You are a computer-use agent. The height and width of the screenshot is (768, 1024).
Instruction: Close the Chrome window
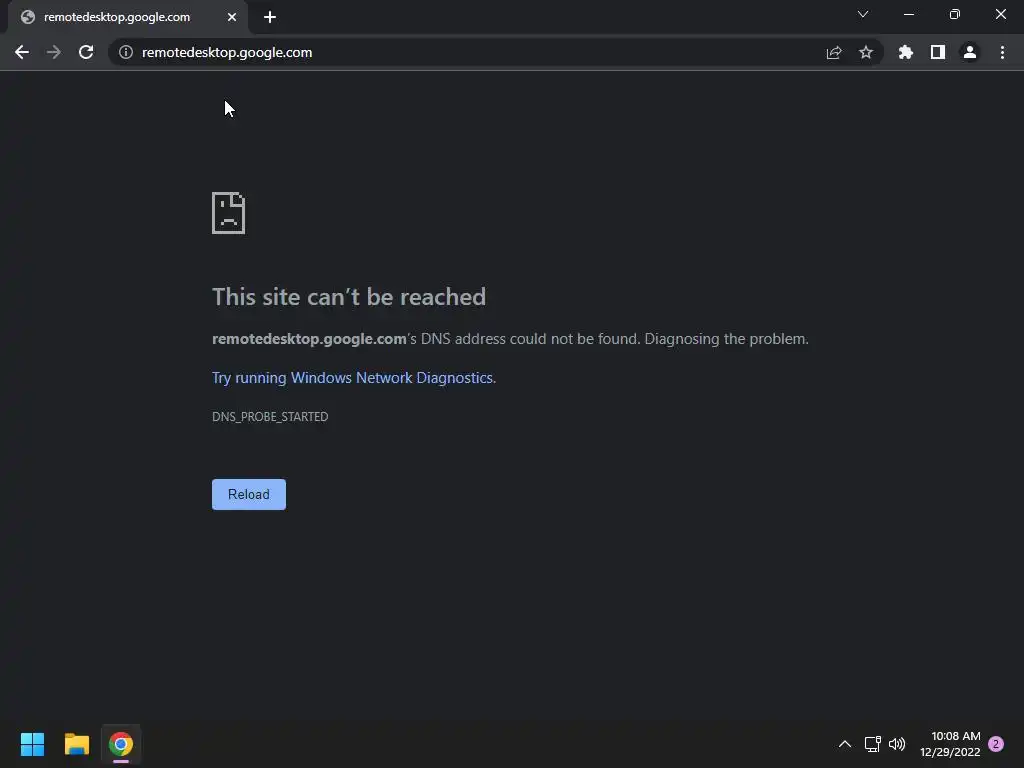[1000, 14]
